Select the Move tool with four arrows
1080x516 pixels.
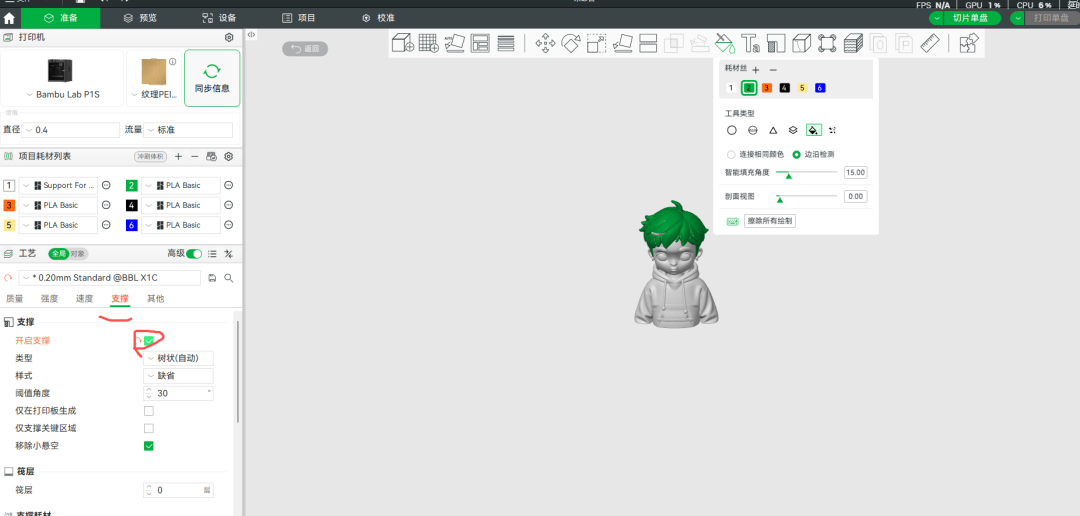coord(546,43)
